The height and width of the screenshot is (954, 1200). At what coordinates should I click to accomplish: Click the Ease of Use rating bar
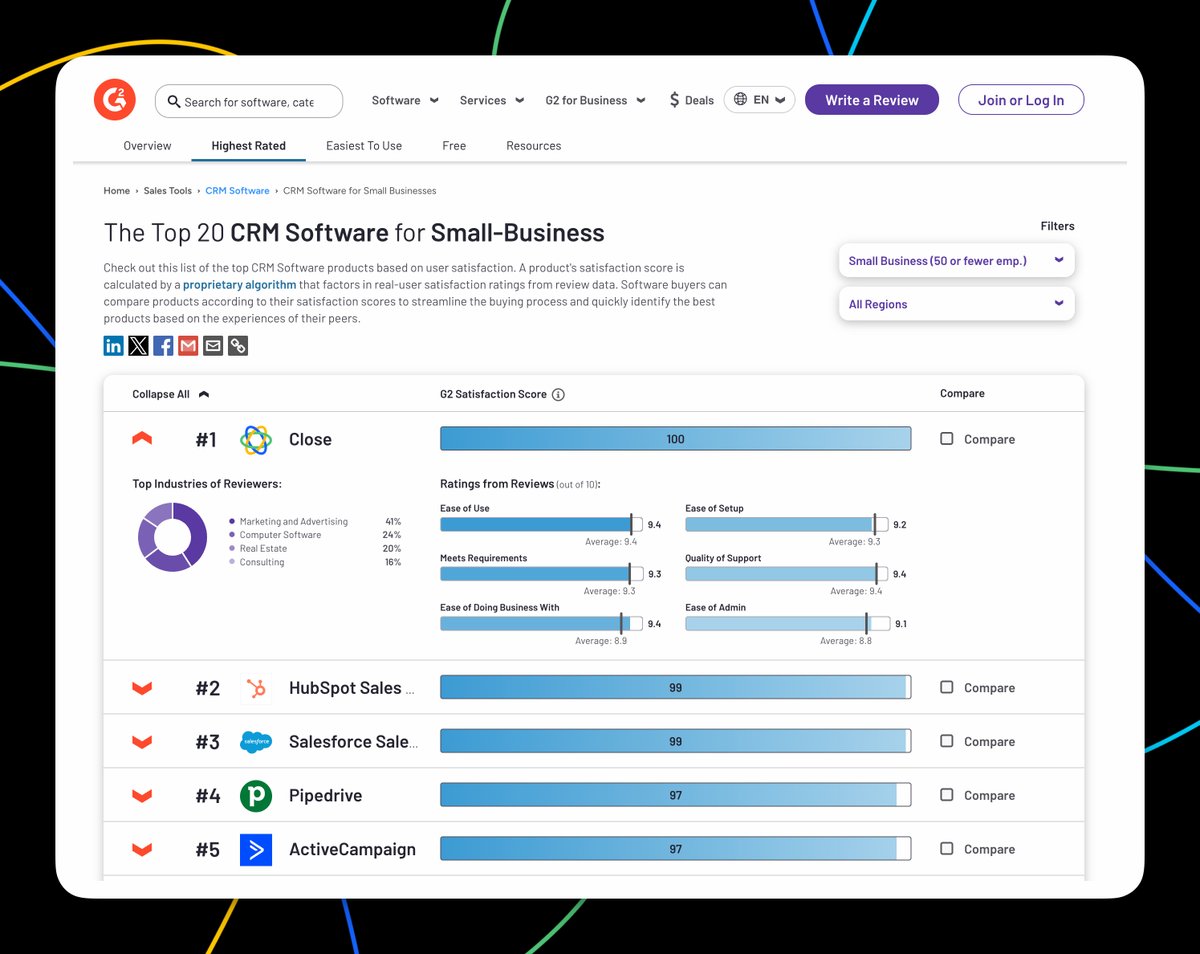point(541,524)
